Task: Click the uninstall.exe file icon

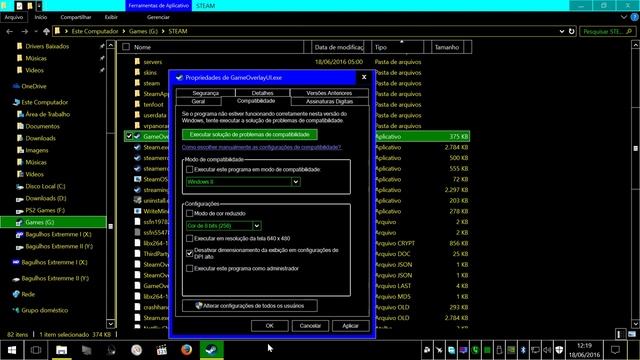Action: click(x=137, y=200)
